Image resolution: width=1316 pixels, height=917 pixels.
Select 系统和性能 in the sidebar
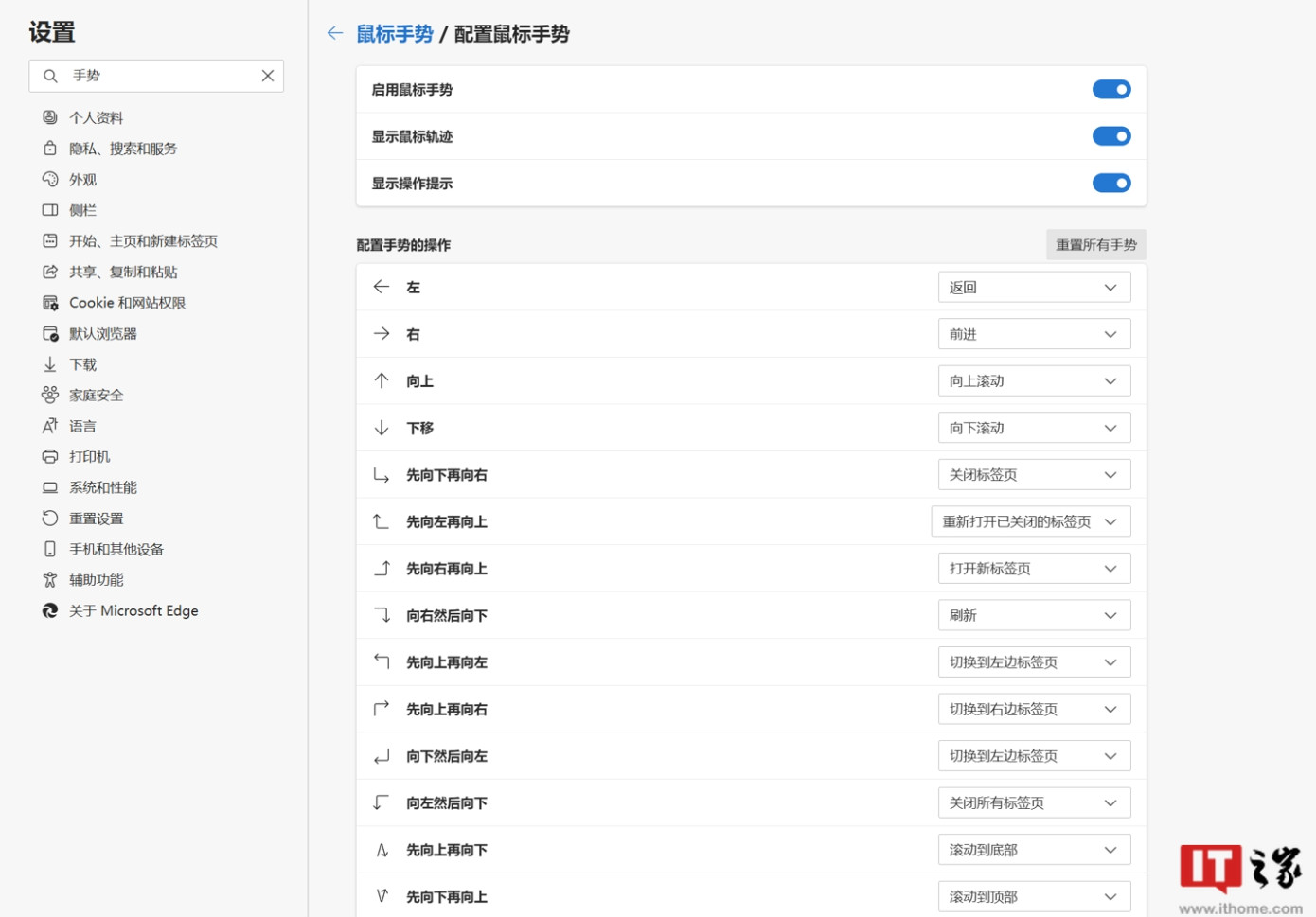(102, 487)
